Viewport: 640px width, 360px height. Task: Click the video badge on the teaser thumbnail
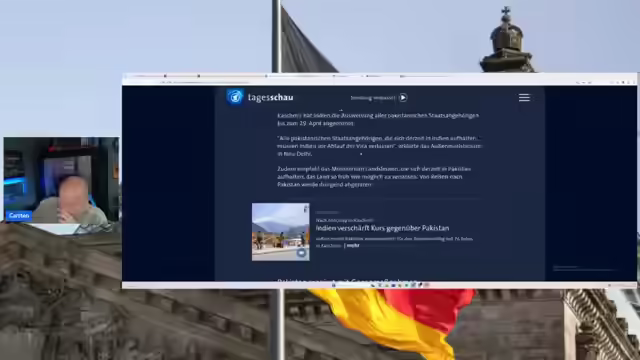pos(301,253)
